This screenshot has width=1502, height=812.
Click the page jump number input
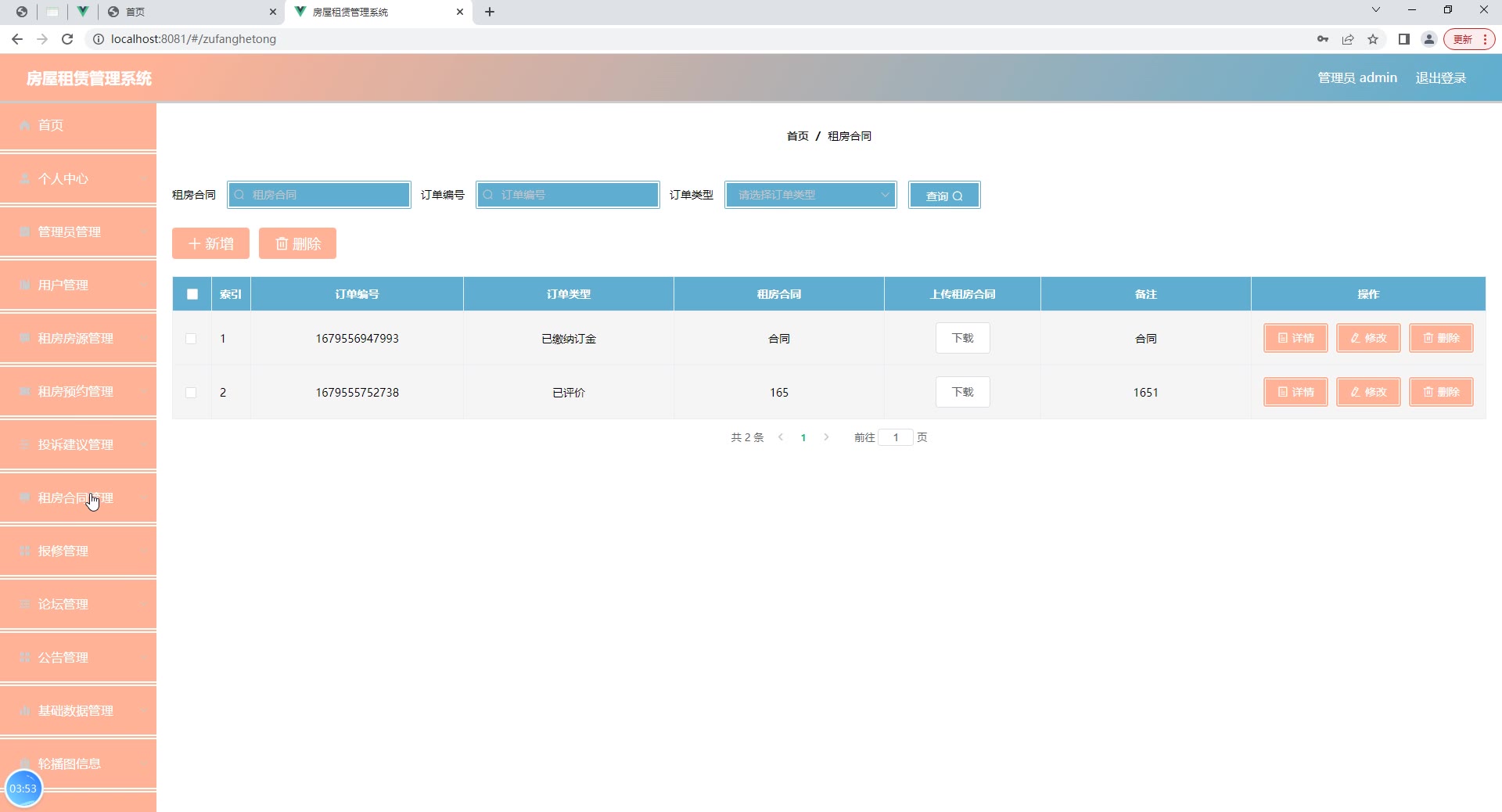[x=896, y=437]
